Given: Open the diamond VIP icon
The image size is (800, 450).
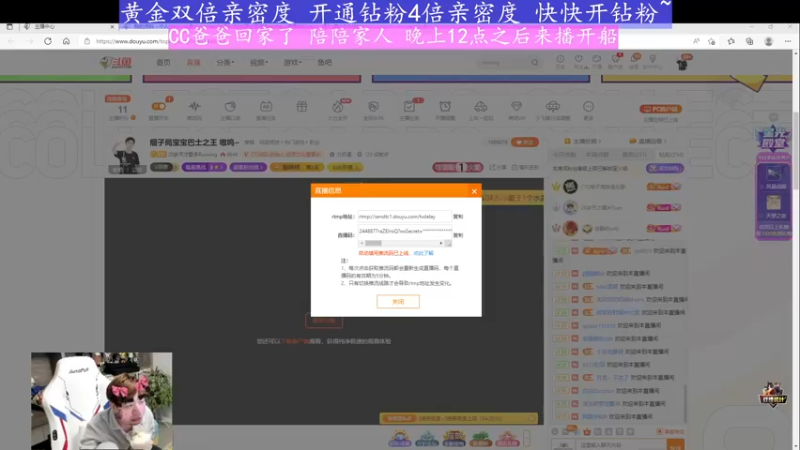Looking at the screenshot, I should tap(516, 106).
